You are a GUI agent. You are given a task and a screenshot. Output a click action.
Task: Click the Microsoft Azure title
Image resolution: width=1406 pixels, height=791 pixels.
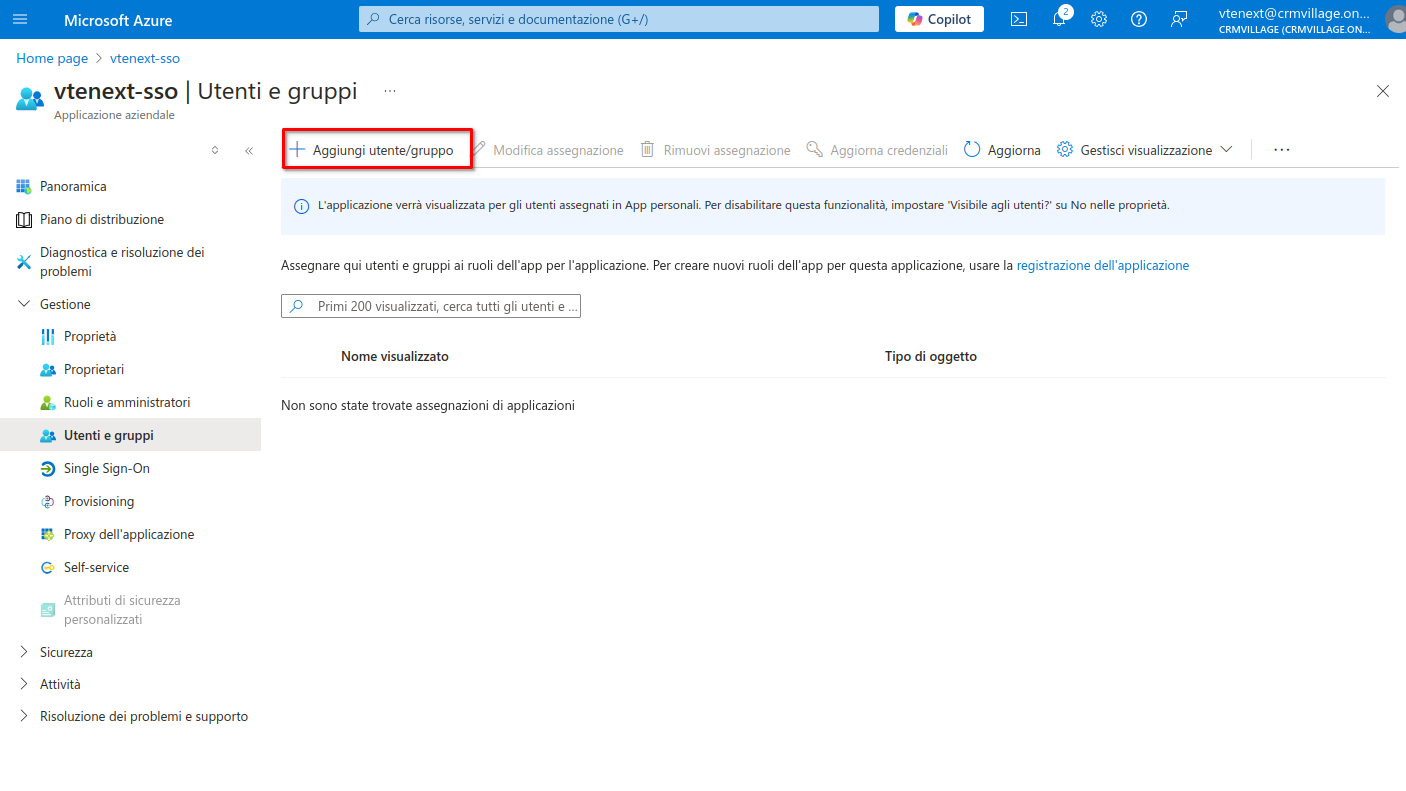point(118,20)
